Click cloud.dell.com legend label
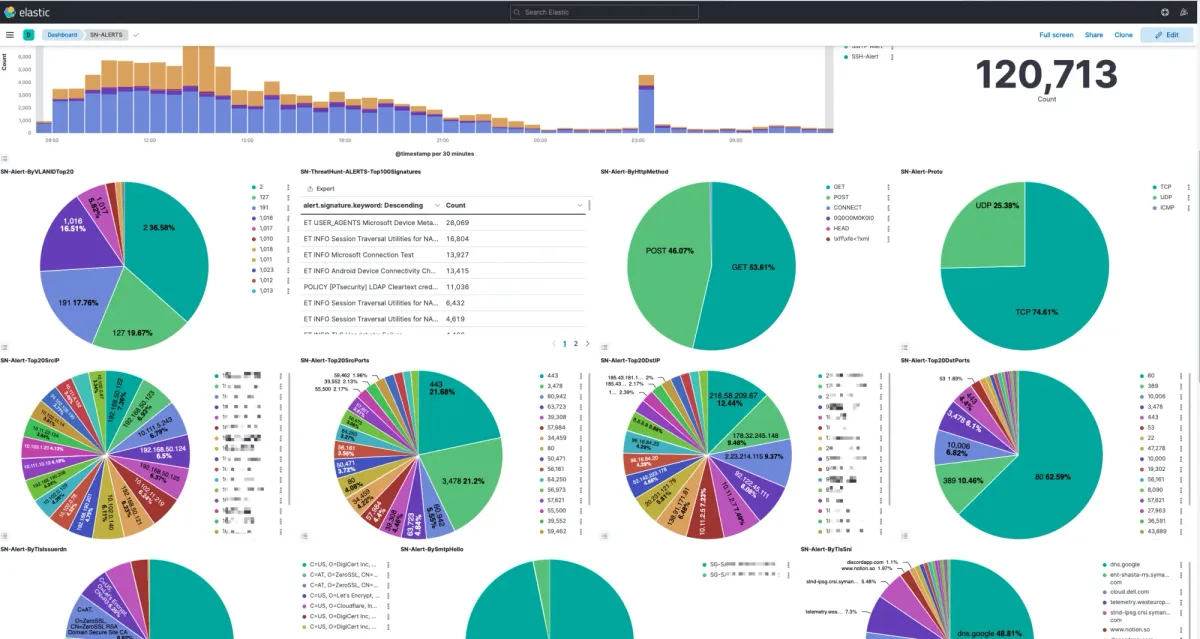The height and width of the screenshot is (639, 1200). (x=1130, y=590)
